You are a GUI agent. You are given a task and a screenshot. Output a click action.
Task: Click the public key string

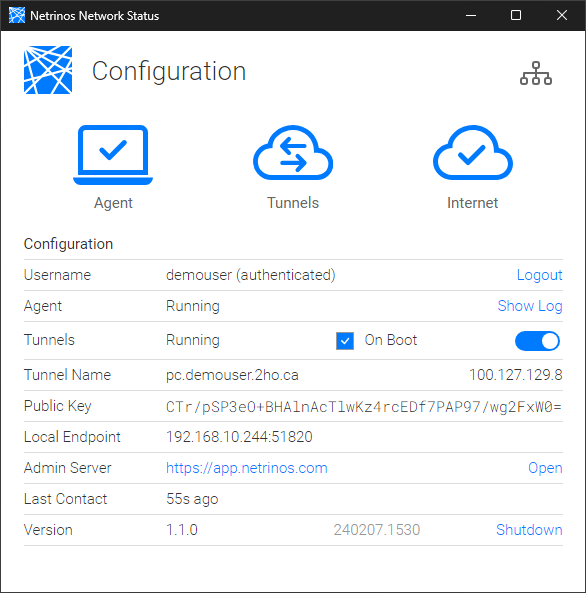click(x=364, y=407)
